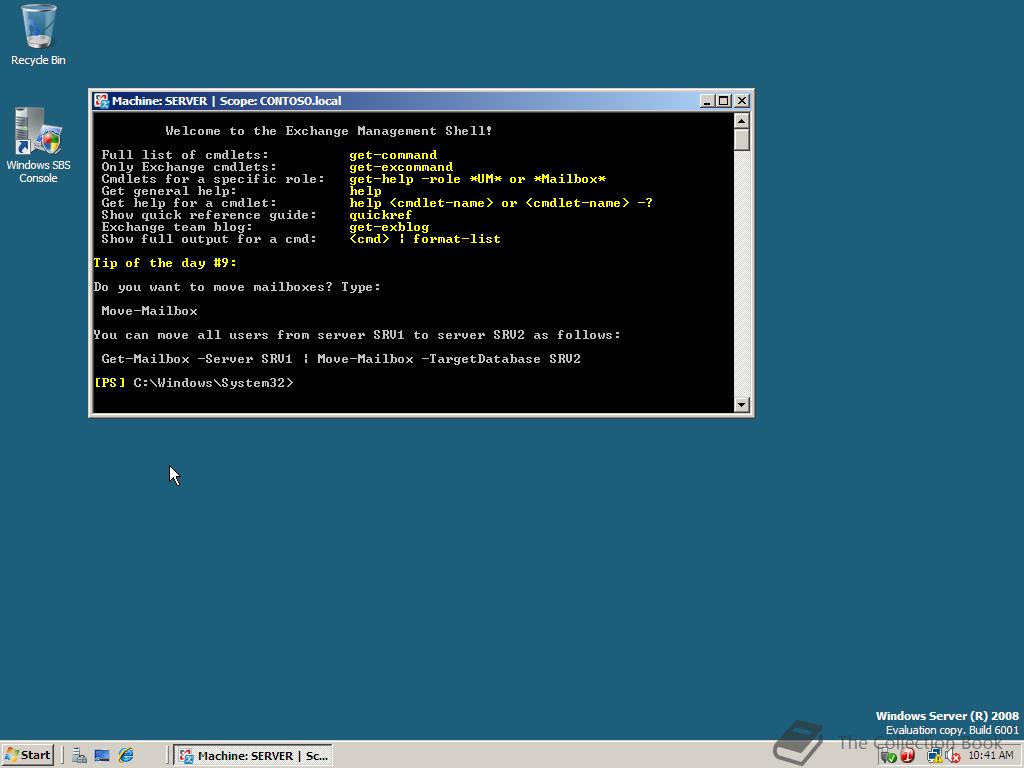Click 'Do you want to move mailboxes?' line
This screenshot has width=1024, height=768.
(x=237, y=287)
